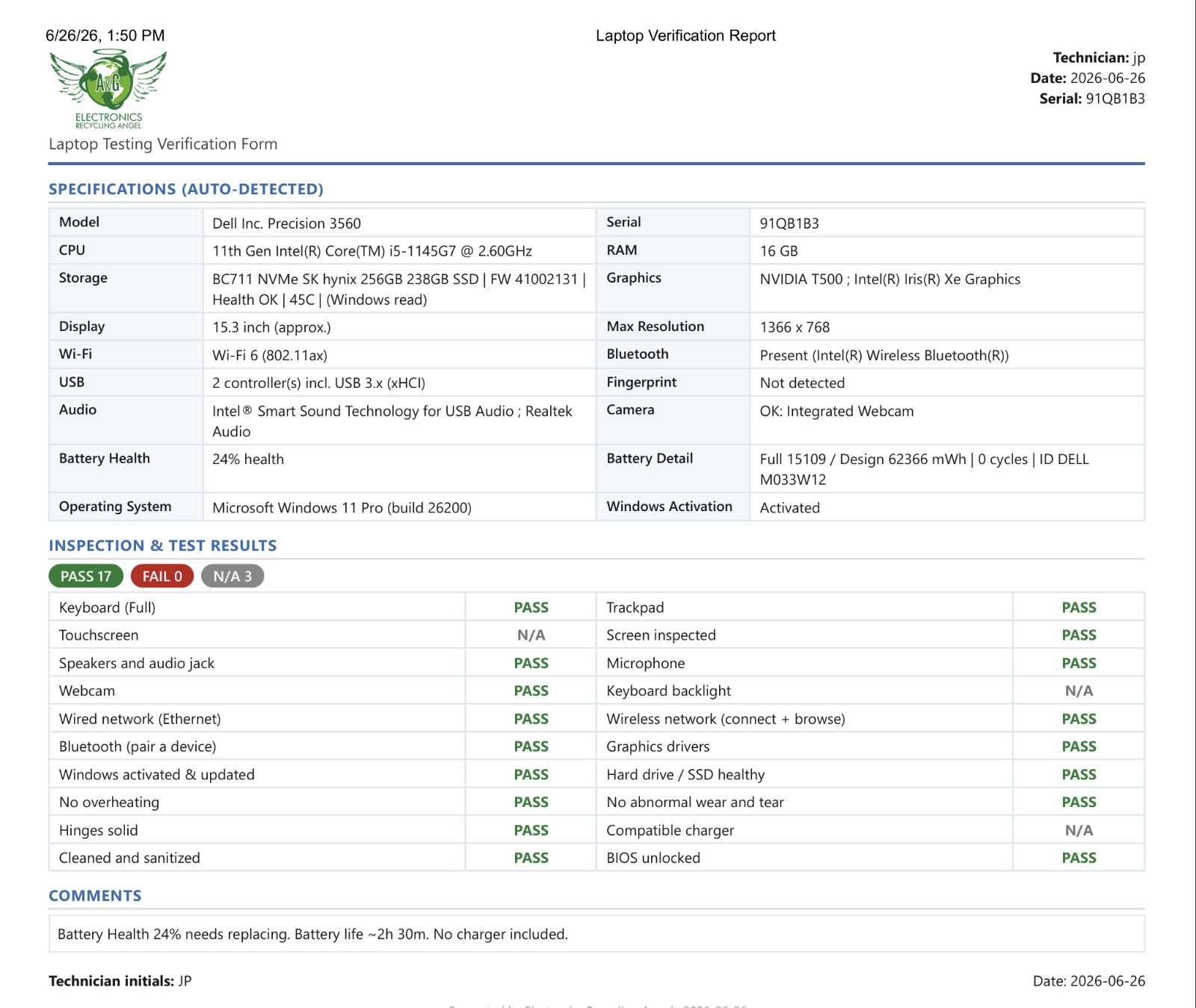1196x1008 pixels.
Task: Click PASS result for No overheating
Action: pyautogui.click(x=531, y=803)
